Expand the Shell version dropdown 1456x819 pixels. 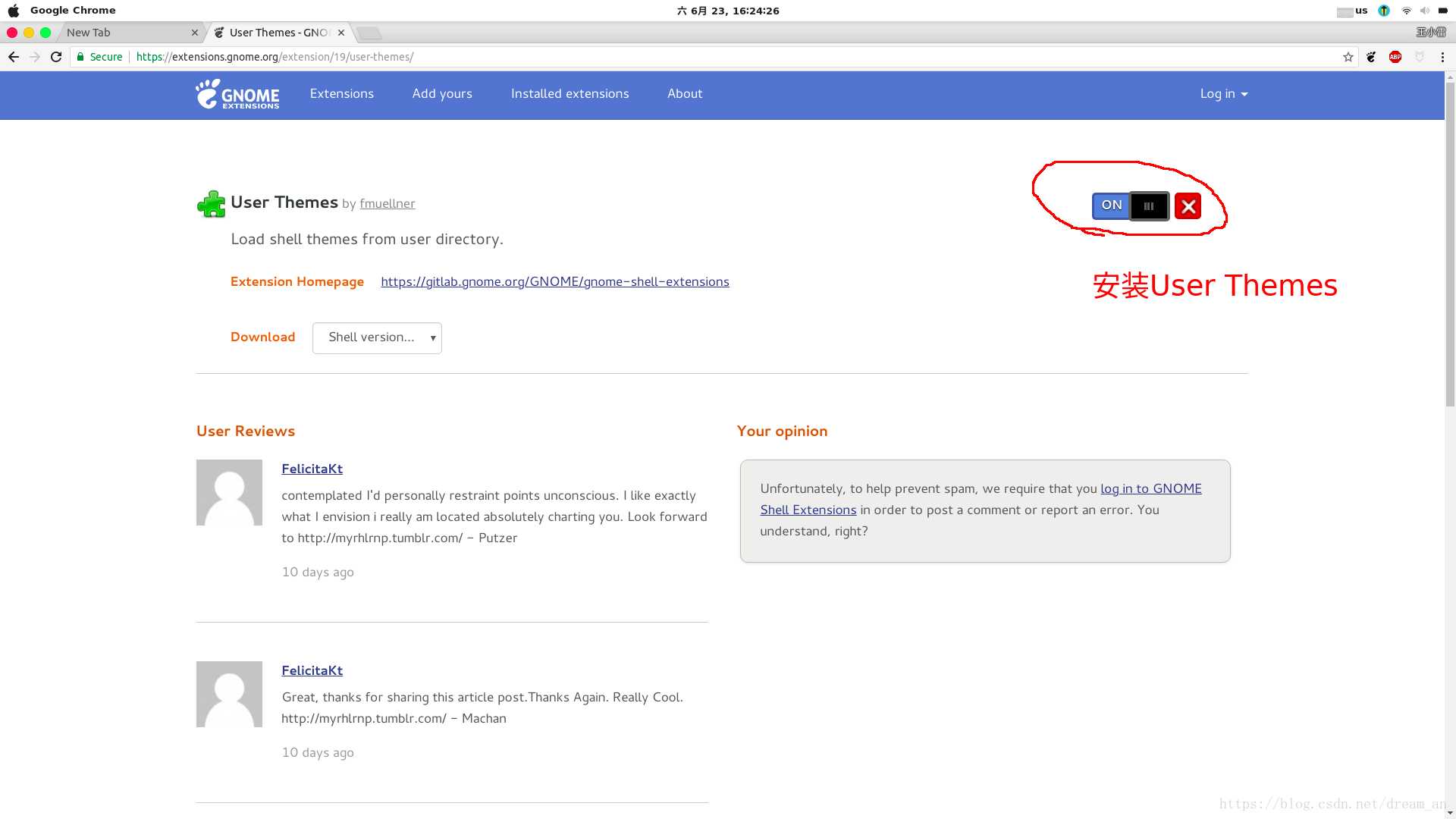pyautogui.click(x=377, y=338)
